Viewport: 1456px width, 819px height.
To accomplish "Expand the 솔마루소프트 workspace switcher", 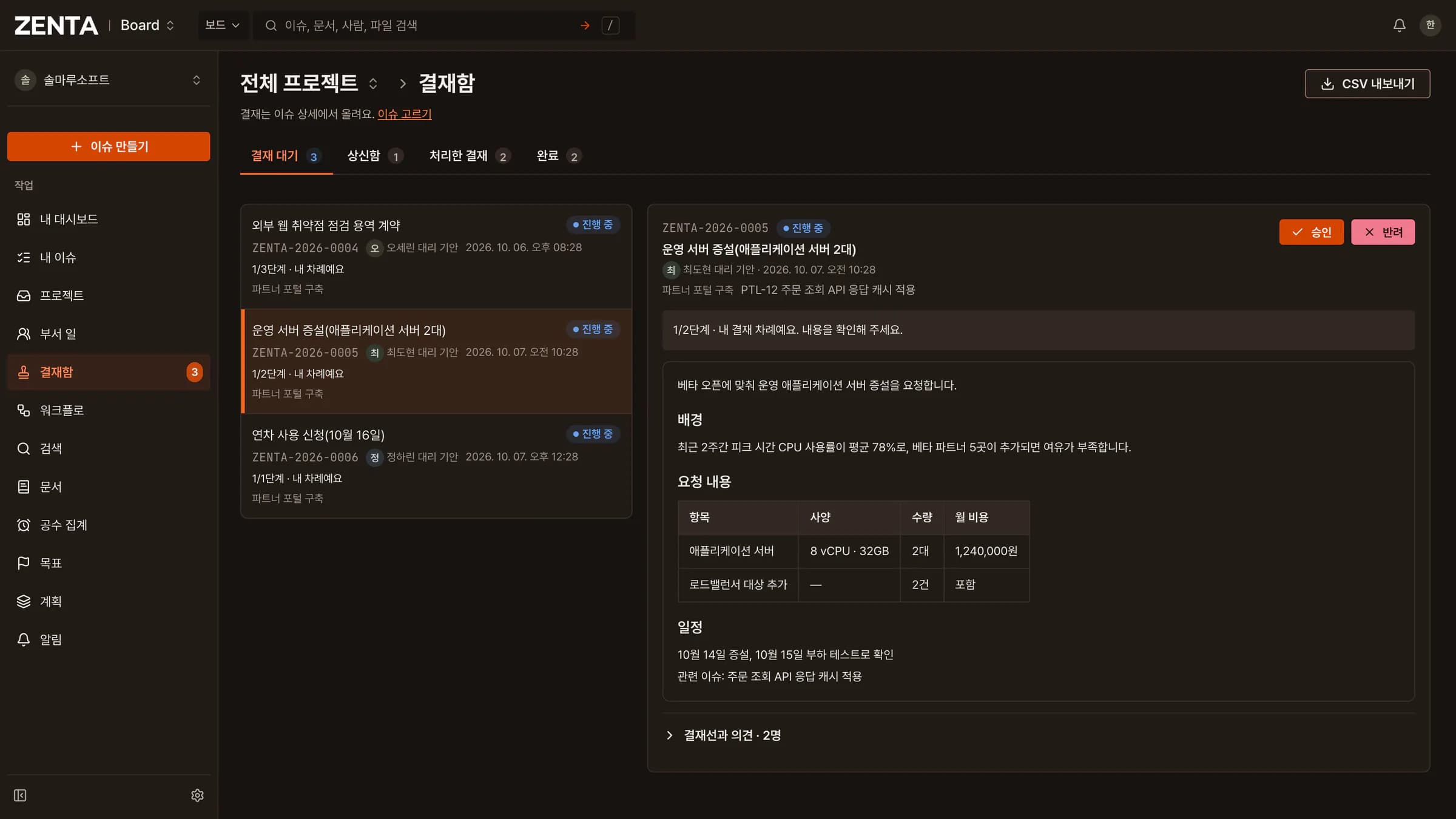I will click(x=109, y=80).
